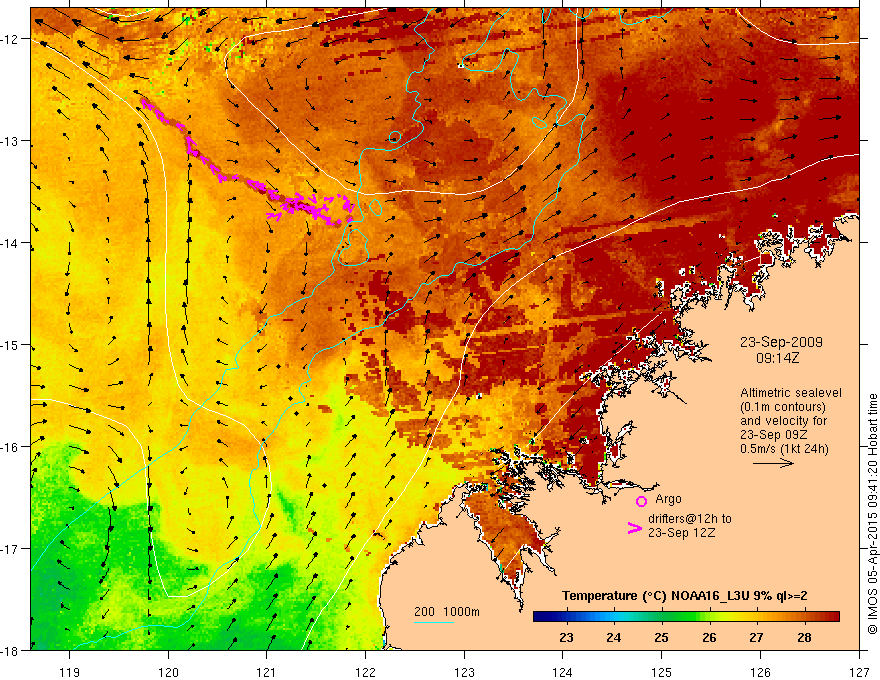
Task: Click longitude axis label 126
Action: [760, 672]
